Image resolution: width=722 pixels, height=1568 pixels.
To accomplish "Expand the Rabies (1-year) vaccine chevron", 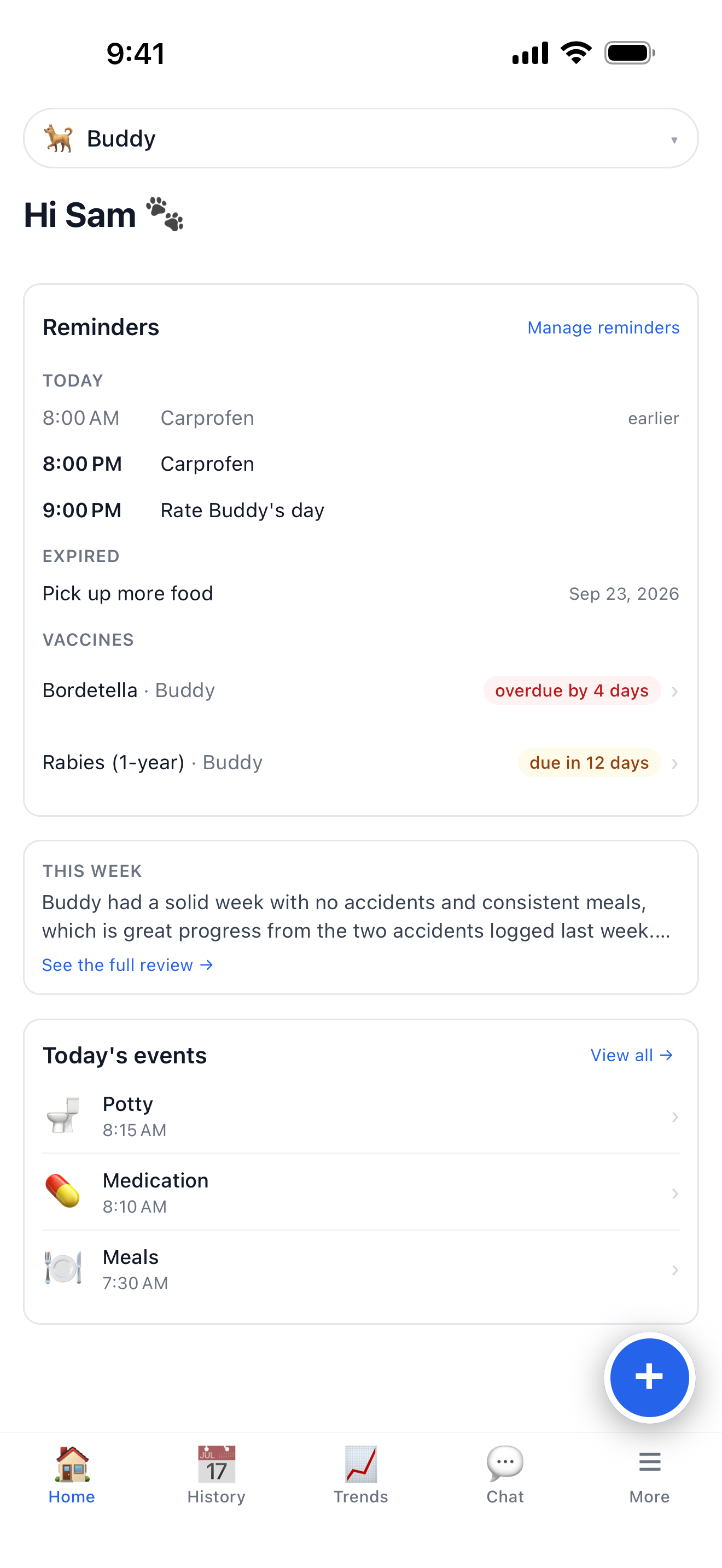I will click(x=674, y=763).
